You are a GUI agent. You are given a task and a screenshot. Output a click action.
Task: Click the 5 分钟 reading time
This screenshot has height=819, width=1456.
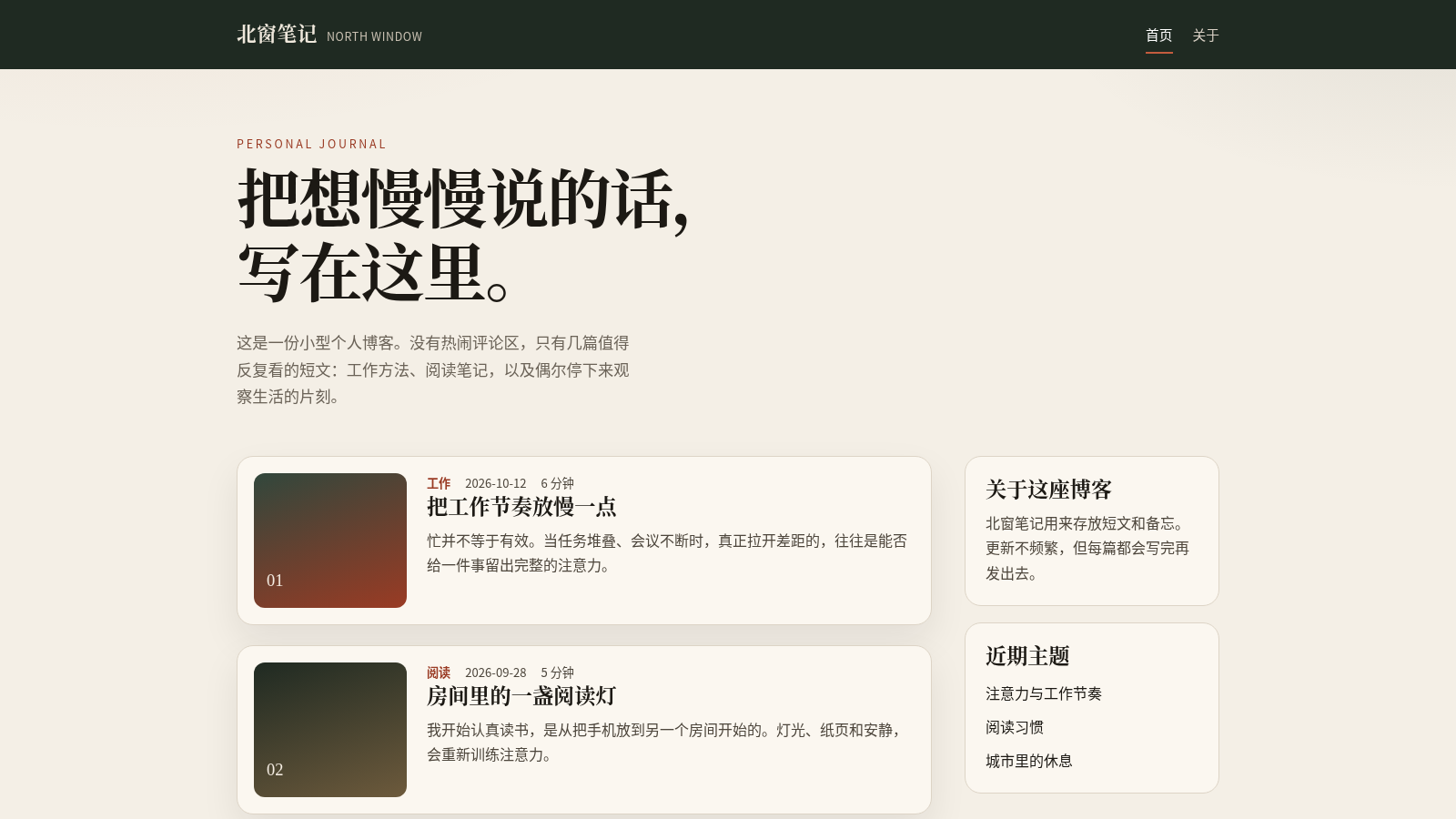(558, 672)
